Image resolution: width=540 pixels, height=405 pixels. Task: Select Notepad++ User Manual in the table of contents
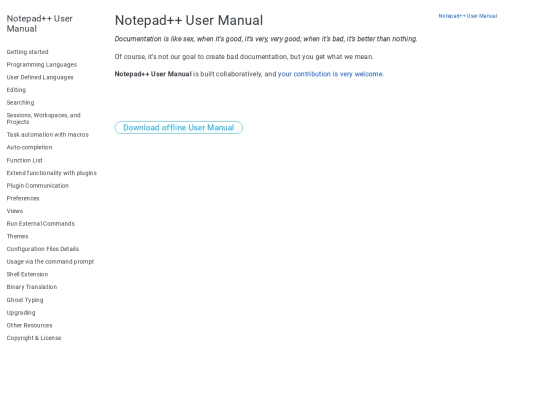pos(468,16)
